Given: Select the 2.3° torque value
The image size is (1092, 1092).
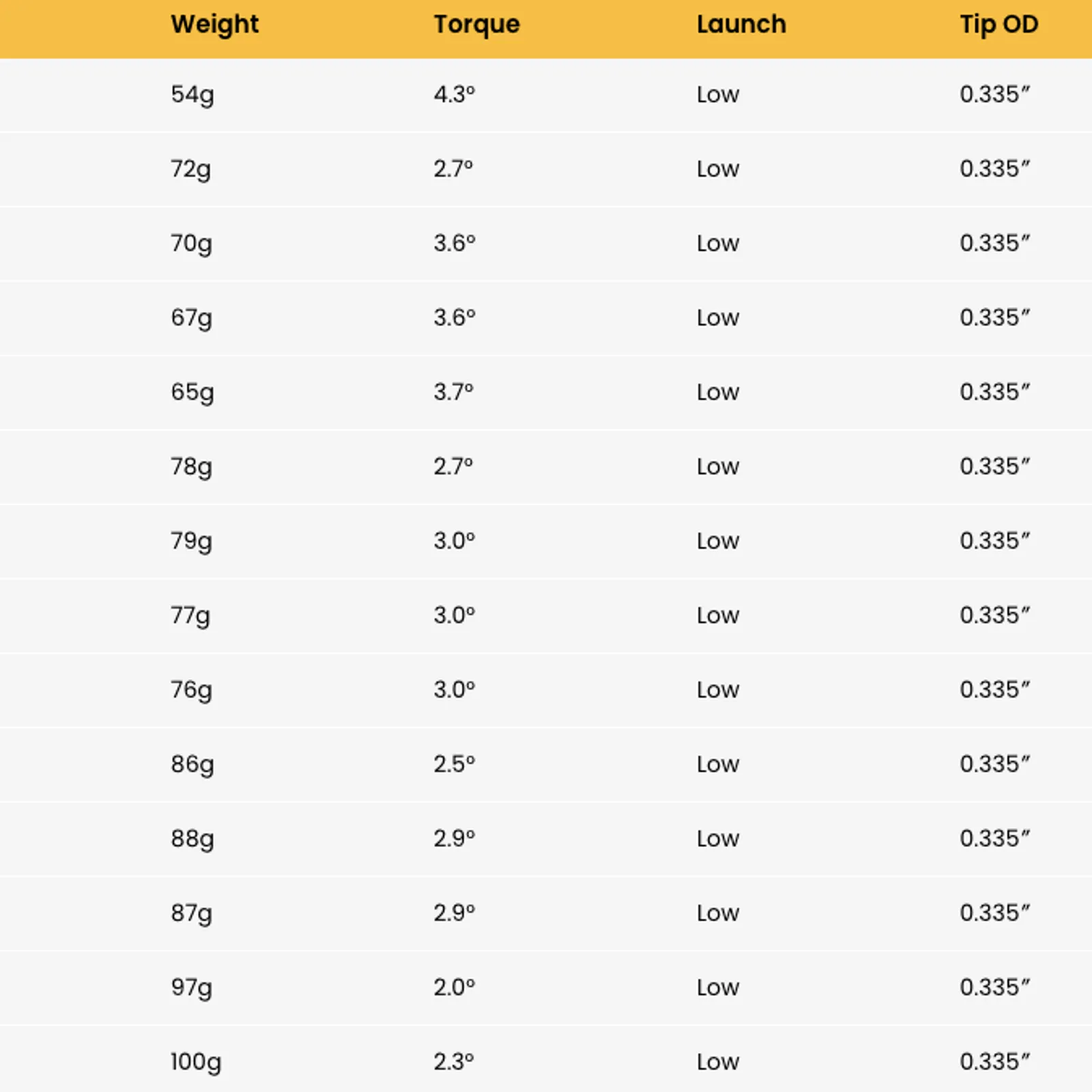Looking at the screenshot, I should tap(453, 1061).
